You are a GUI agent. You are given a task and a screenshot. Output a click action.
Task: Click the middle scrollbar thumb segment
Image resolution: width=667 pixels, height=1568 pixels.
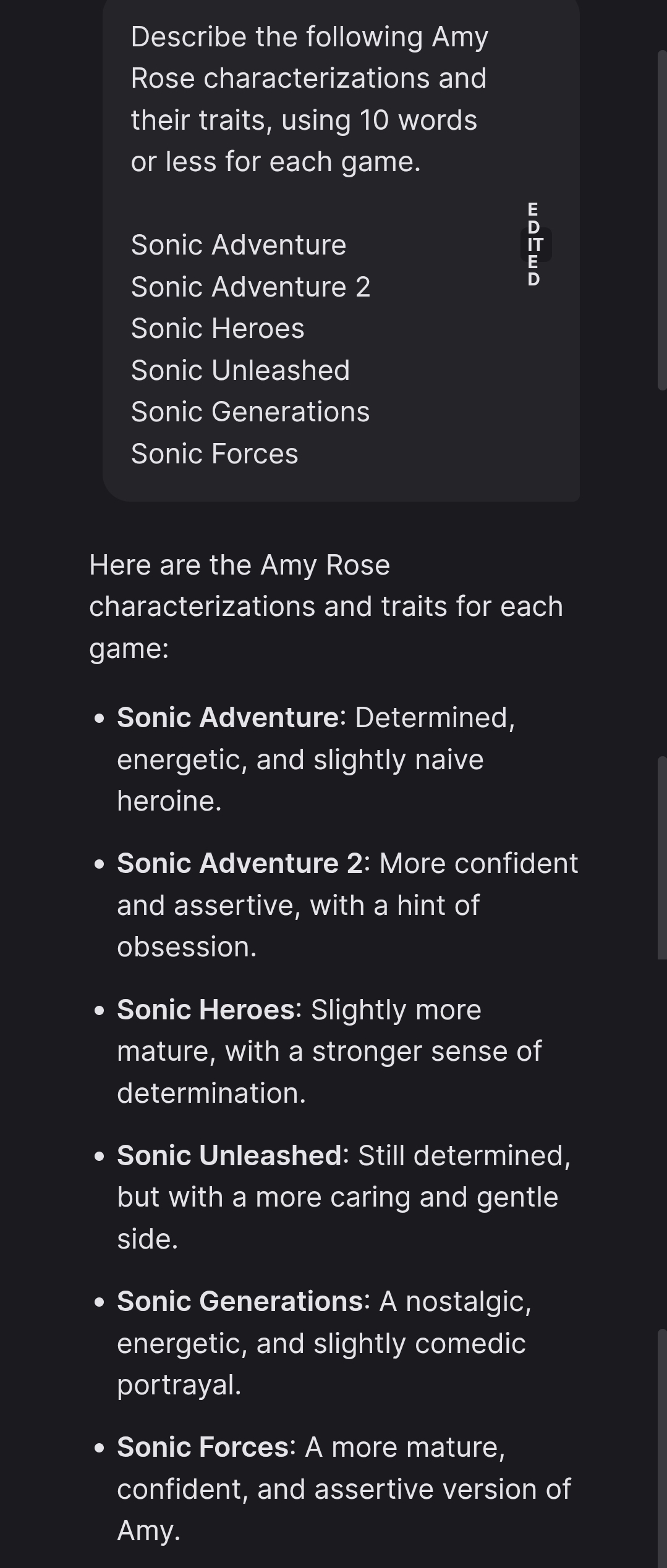pyautogui.click(x=661, y=858)
